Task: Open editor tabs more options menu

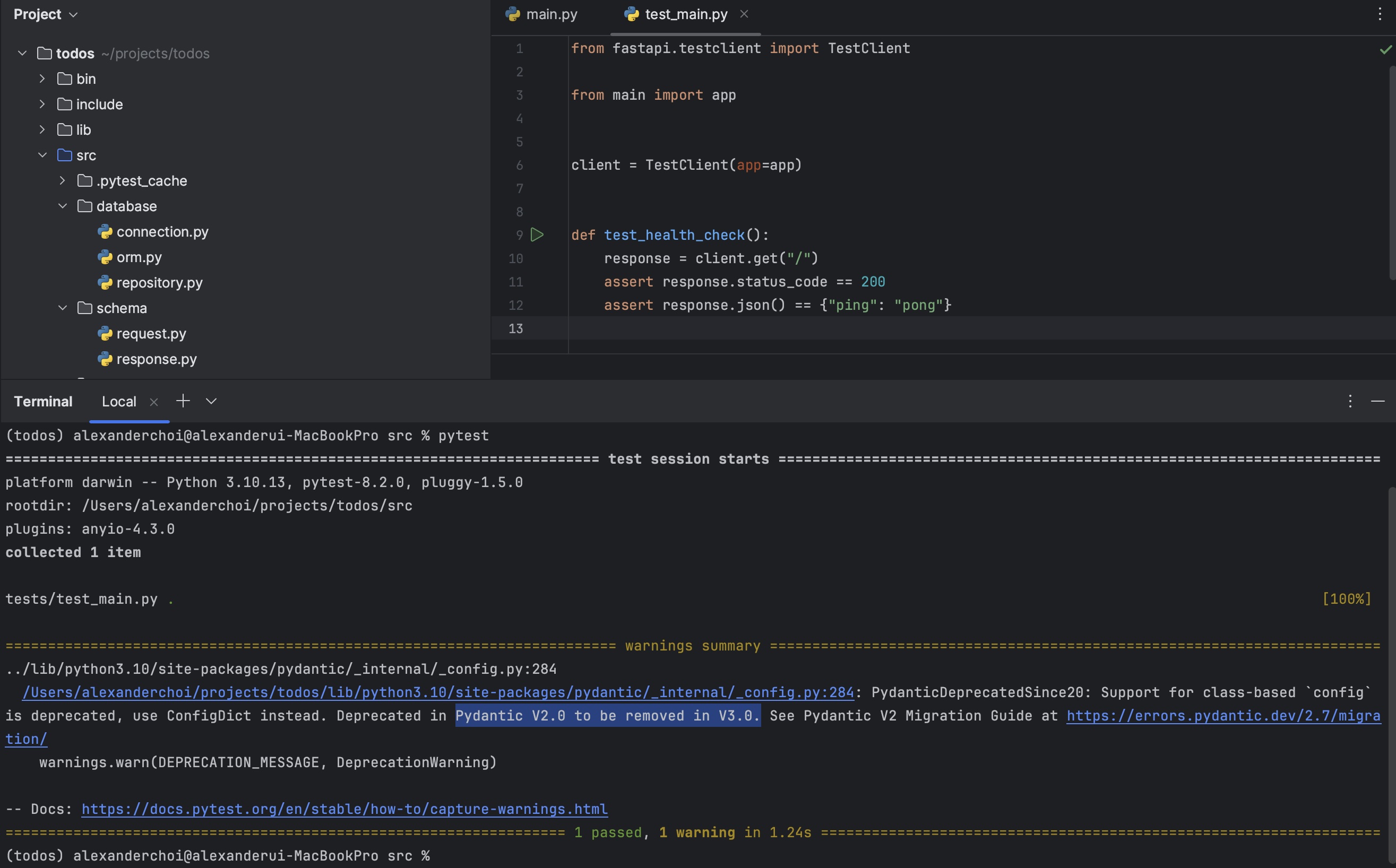Action: [1380, 14]
